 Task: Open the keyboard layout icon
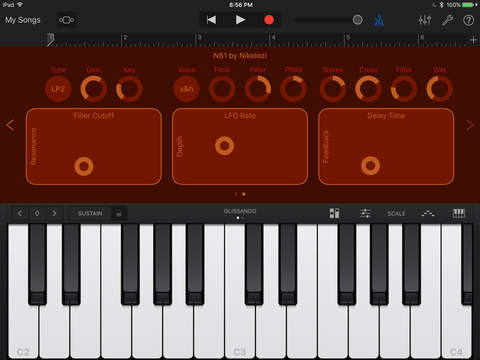tap(459, 213)
